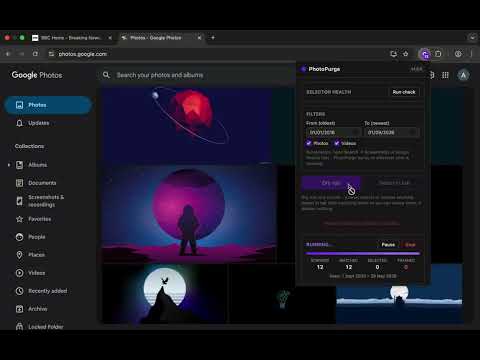
Task: Click the Videos play icon in the sidebar
Action: (x=20, y=273)
